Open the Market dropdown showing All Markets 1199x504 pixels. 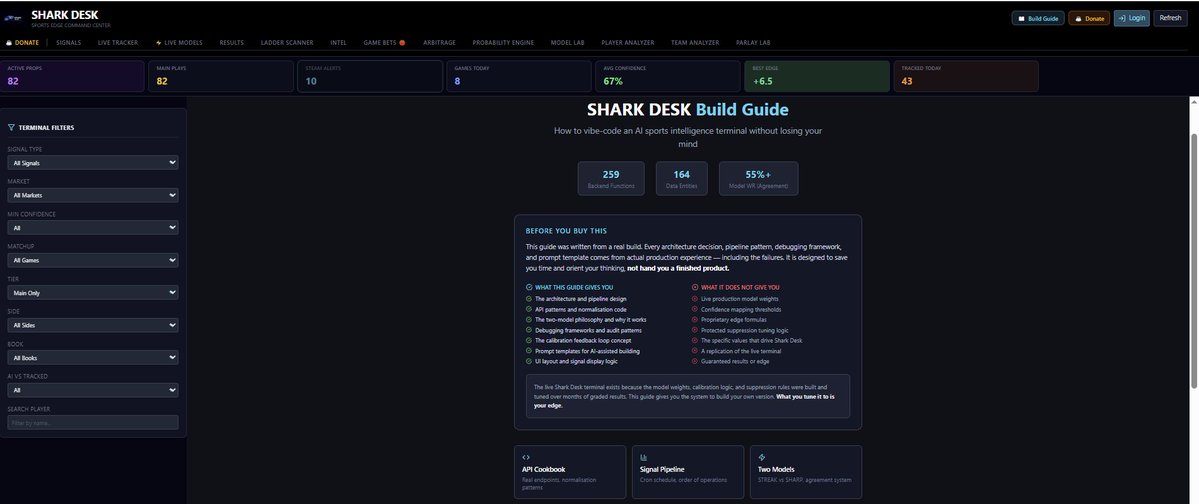coord(93,195)
